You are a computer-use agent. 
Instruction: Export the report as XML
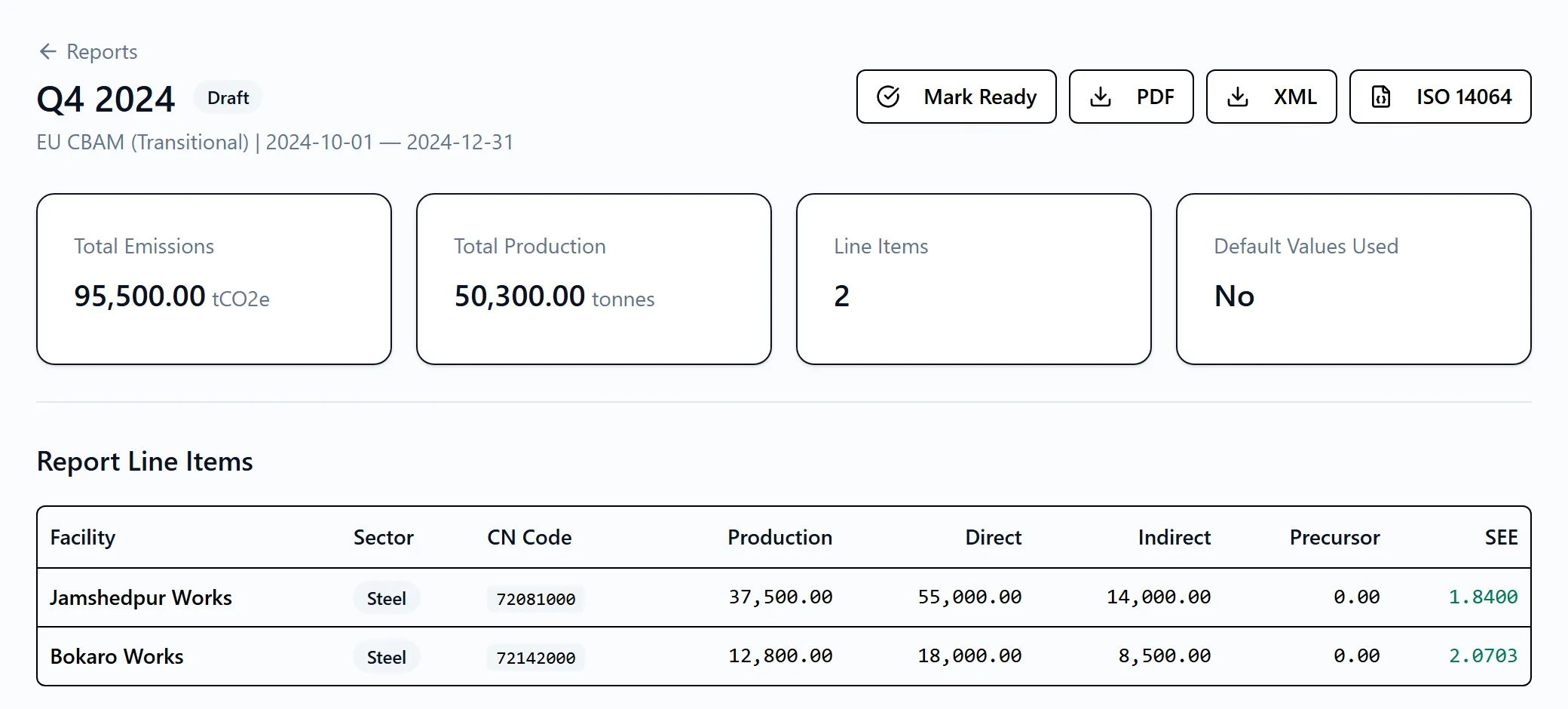(x=1271, y=97)
